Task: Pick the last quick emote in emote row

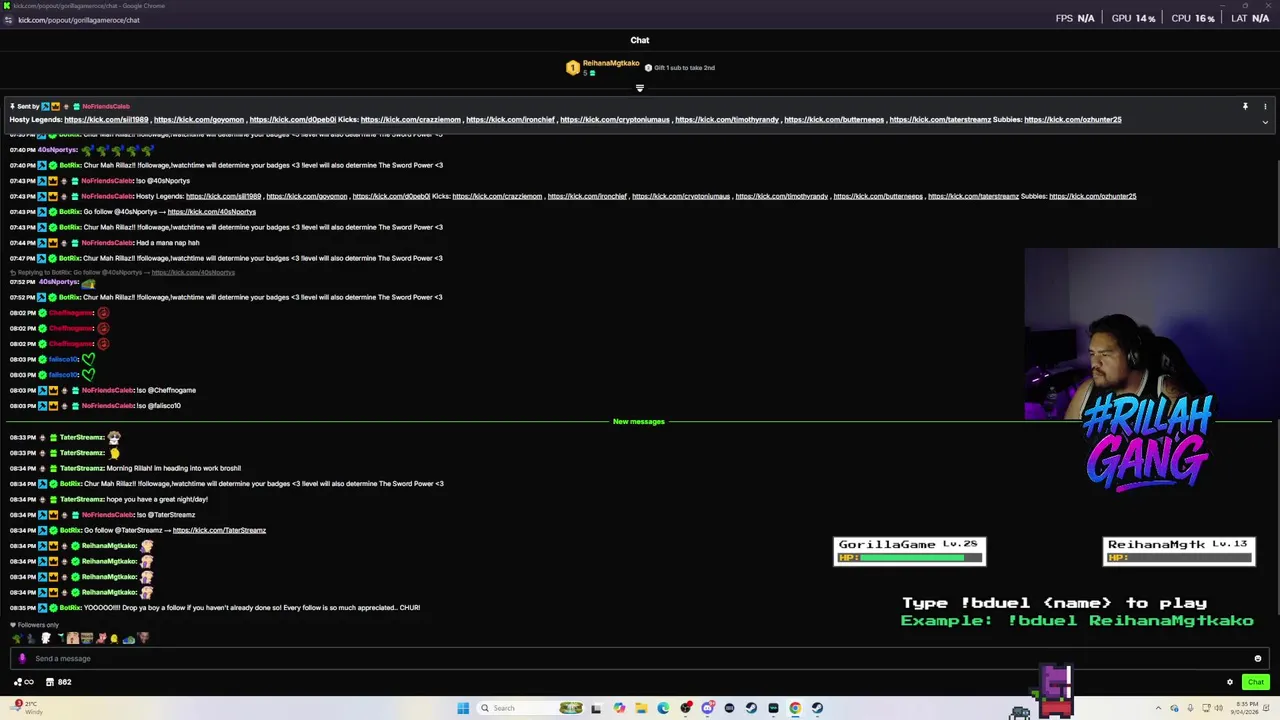Action: point(143,638)
